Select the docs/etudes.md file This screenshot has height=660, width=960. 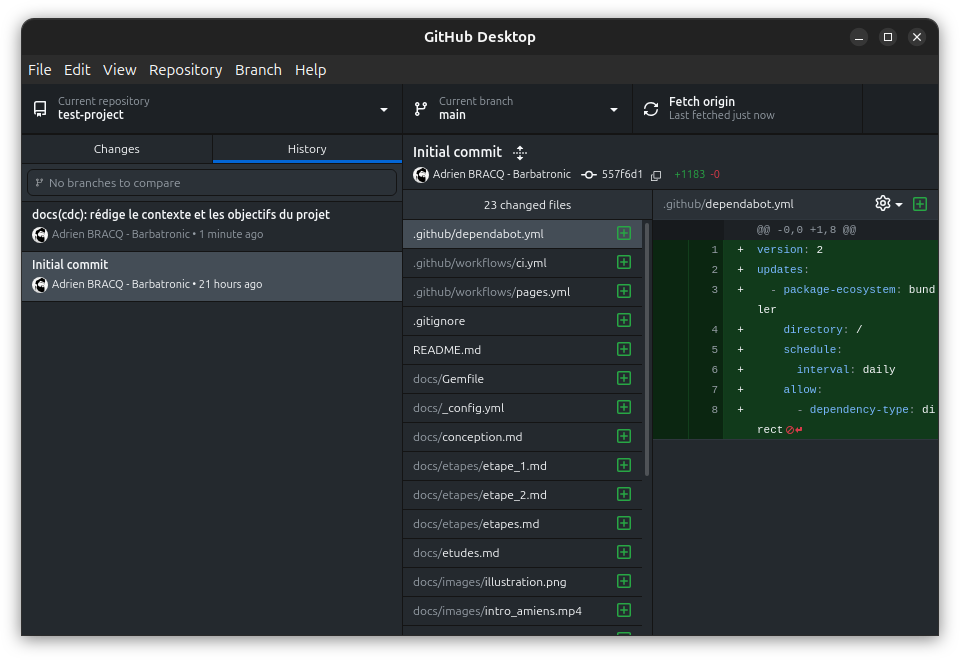pyautogui.click(x=522, y=553)
